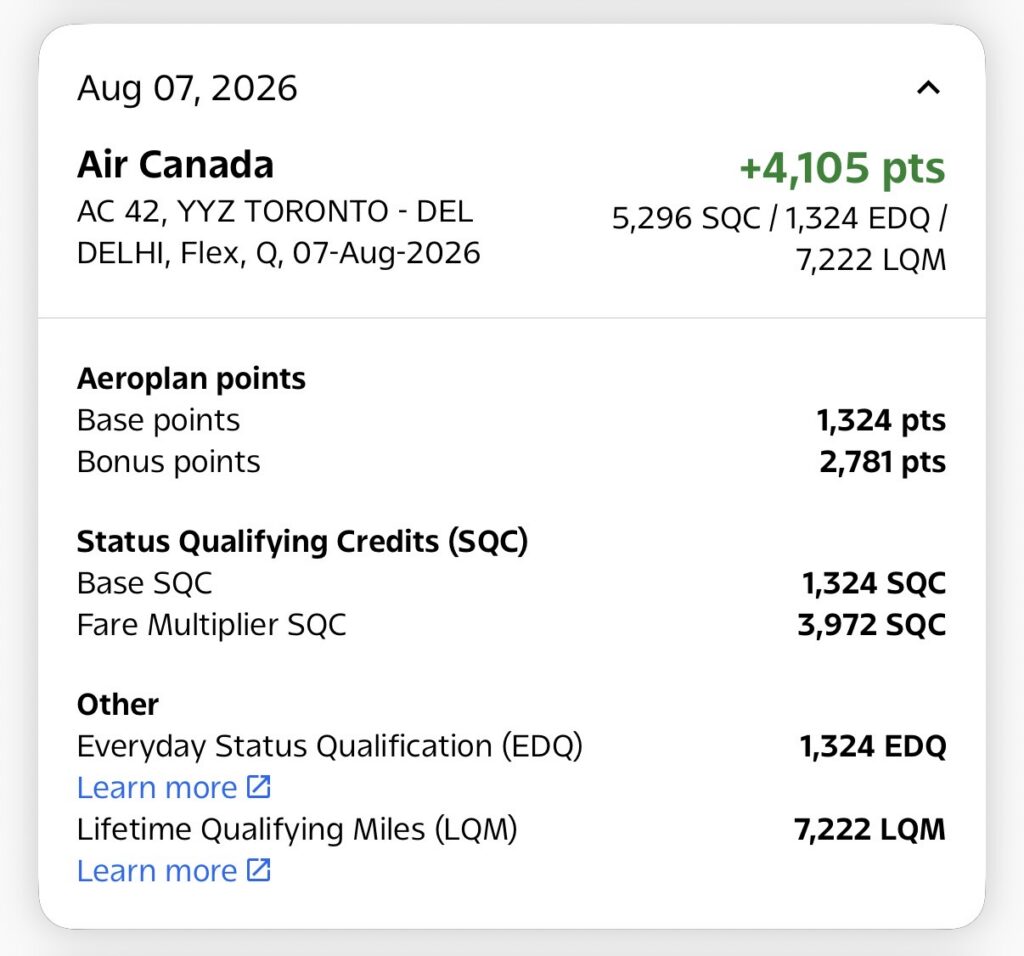Click the 3,972 SQC value
Screen dimensions: 1024x956
tap(872, 625)
